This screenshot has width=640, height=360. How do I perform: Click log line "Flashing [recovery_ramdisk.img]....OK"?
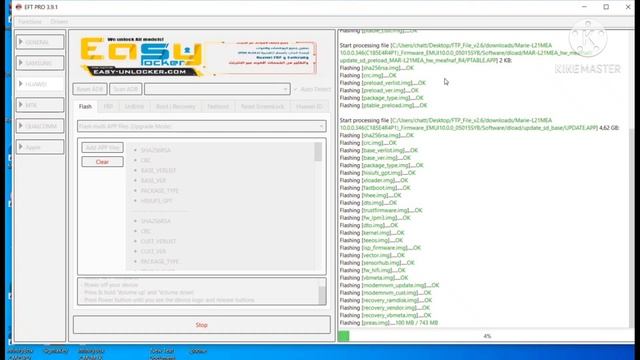click(x=386, y=300)
